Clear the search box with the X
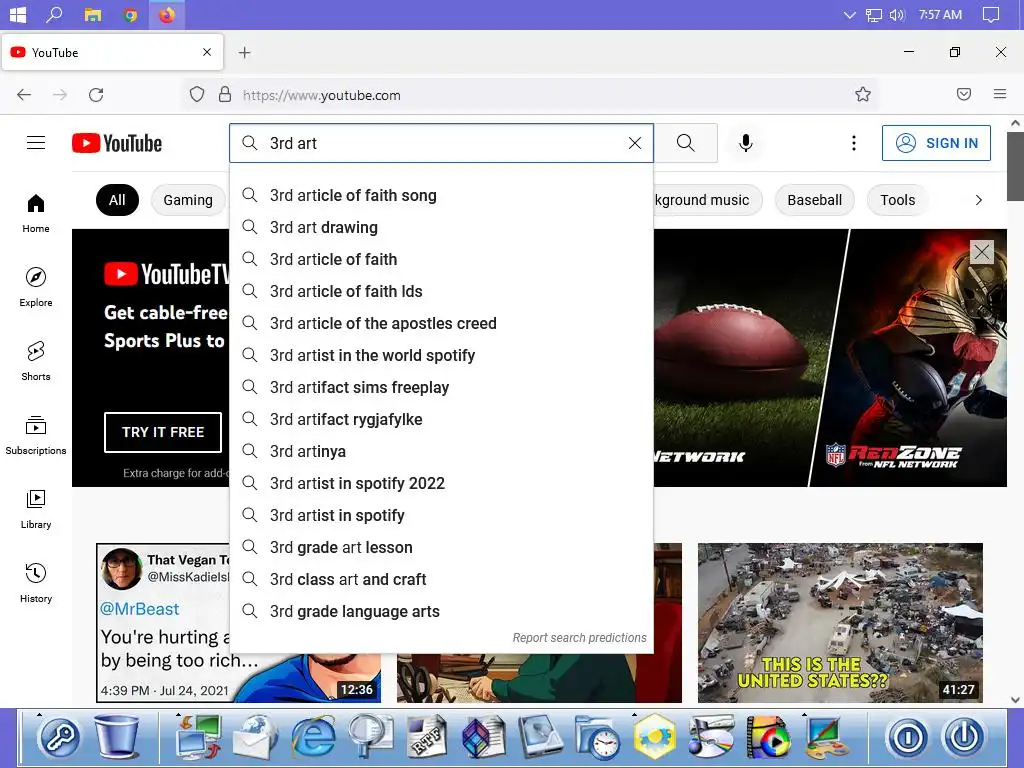 635,143
